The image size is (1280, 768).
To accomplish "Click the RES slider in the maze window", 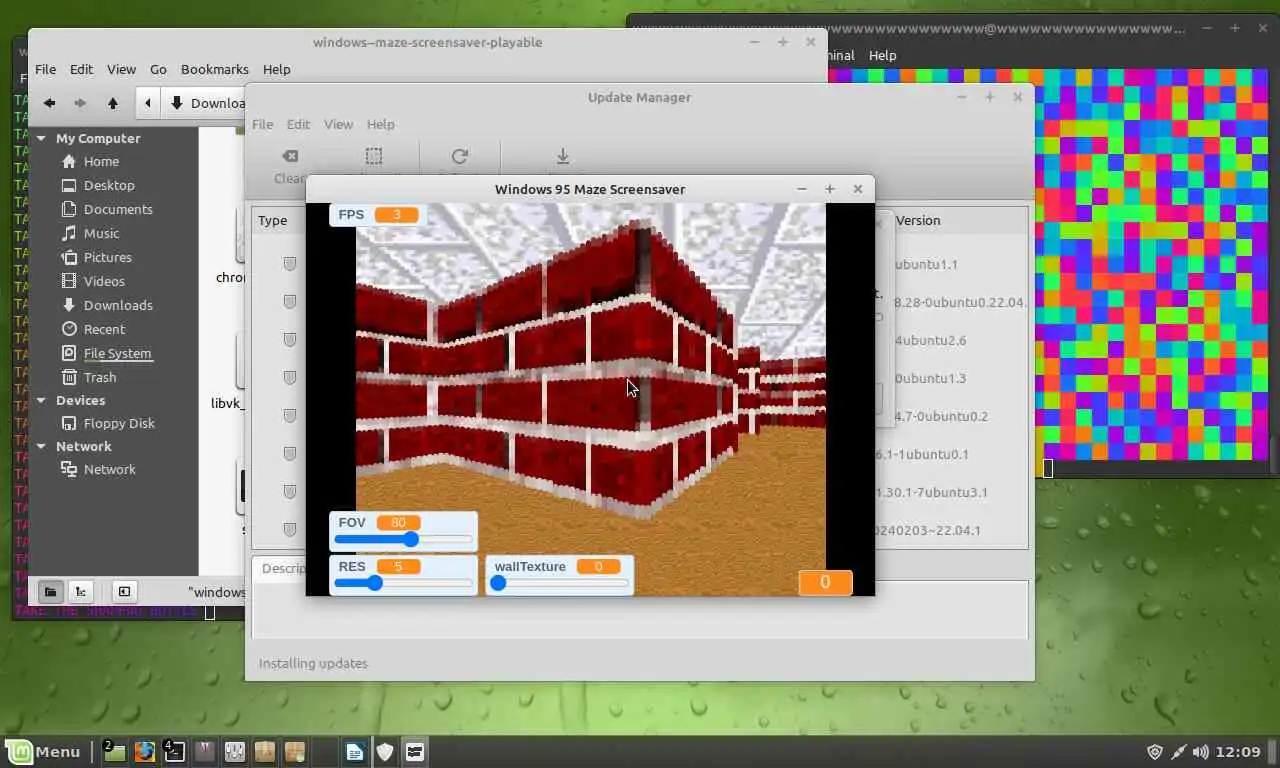I will click(403, 583).
